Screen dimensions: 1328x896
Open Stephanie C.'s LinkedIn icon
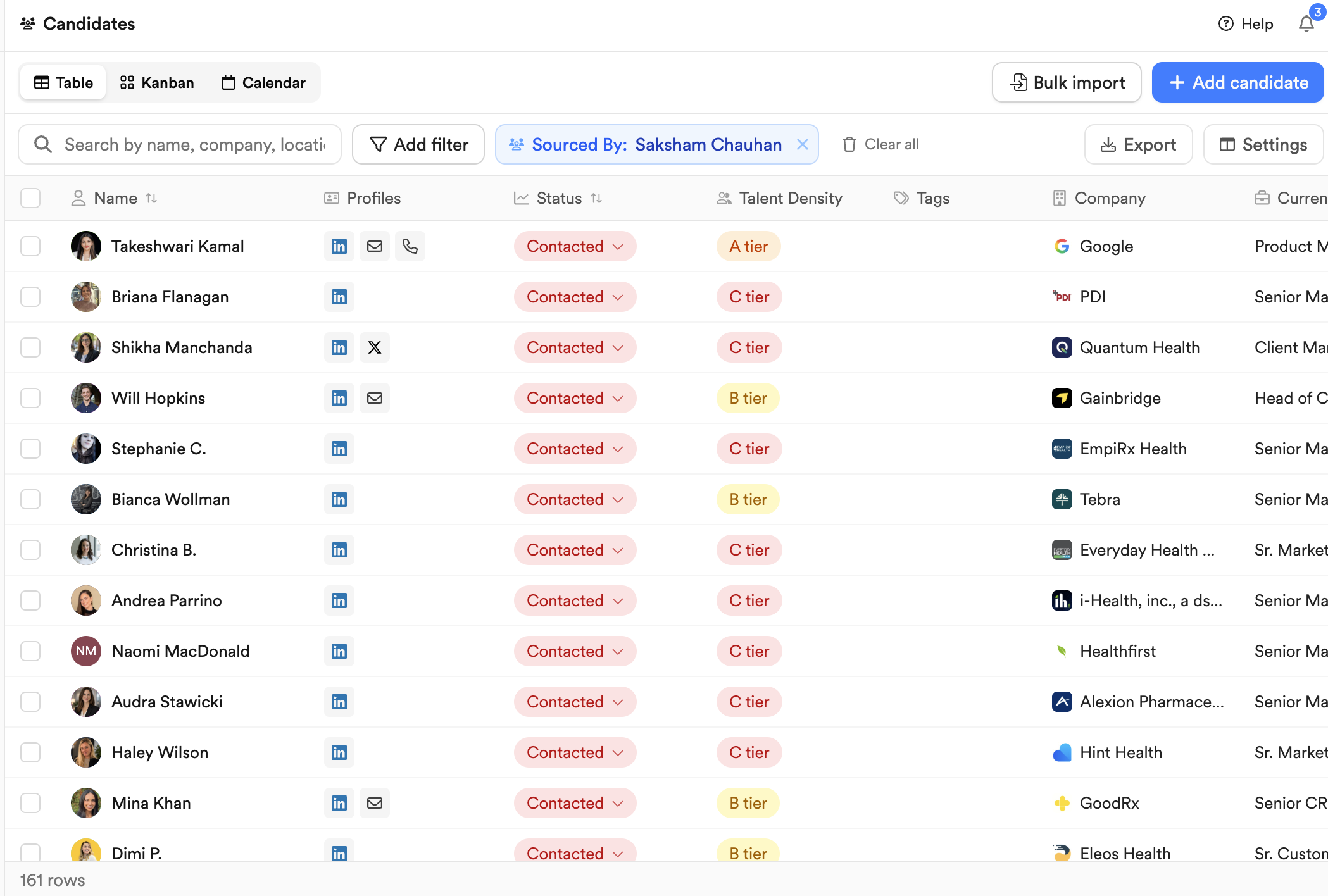(339, 449)
